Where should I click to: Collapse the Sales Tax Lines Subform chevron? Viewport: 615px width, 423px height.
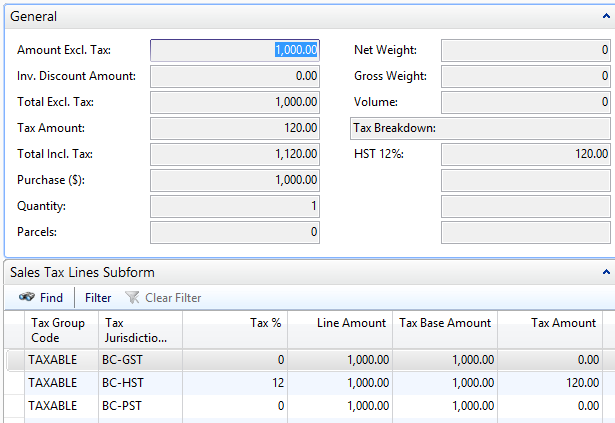tap(606, 272)
